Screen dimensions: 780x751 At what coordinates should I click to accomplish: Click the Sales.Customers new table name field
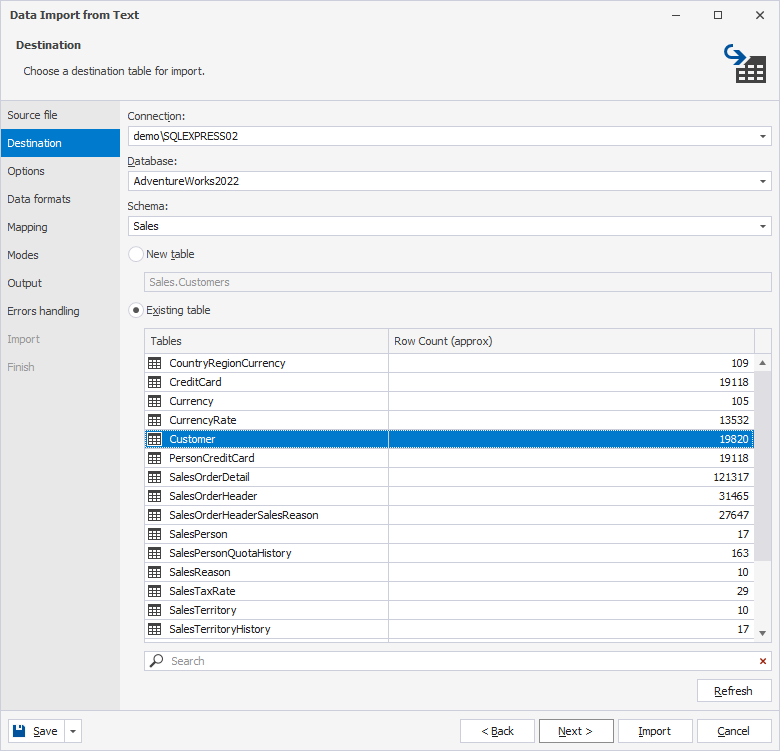click(x=458, y=282)
